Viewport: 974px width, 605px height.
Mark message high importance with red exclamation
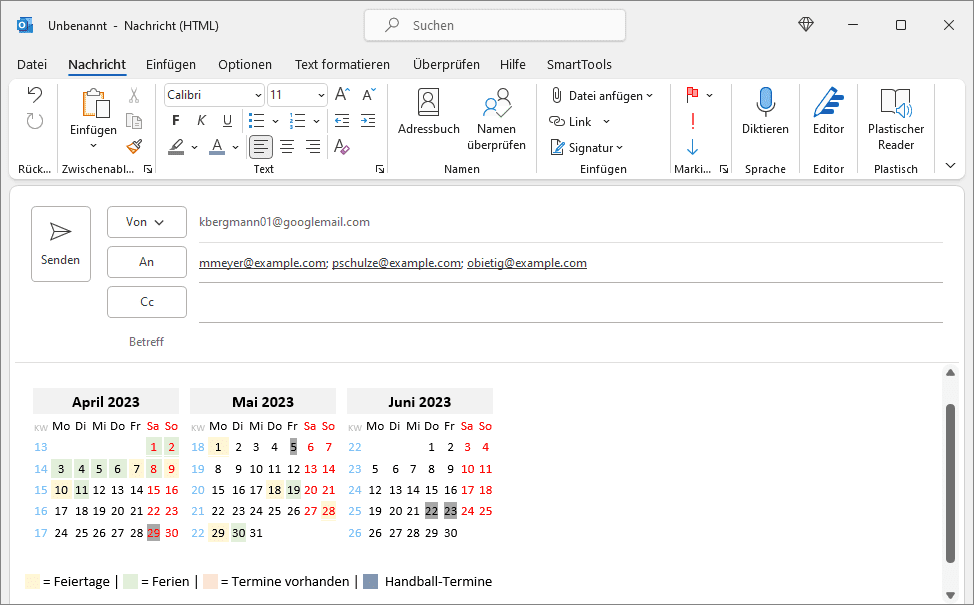(x=692, y=121)
